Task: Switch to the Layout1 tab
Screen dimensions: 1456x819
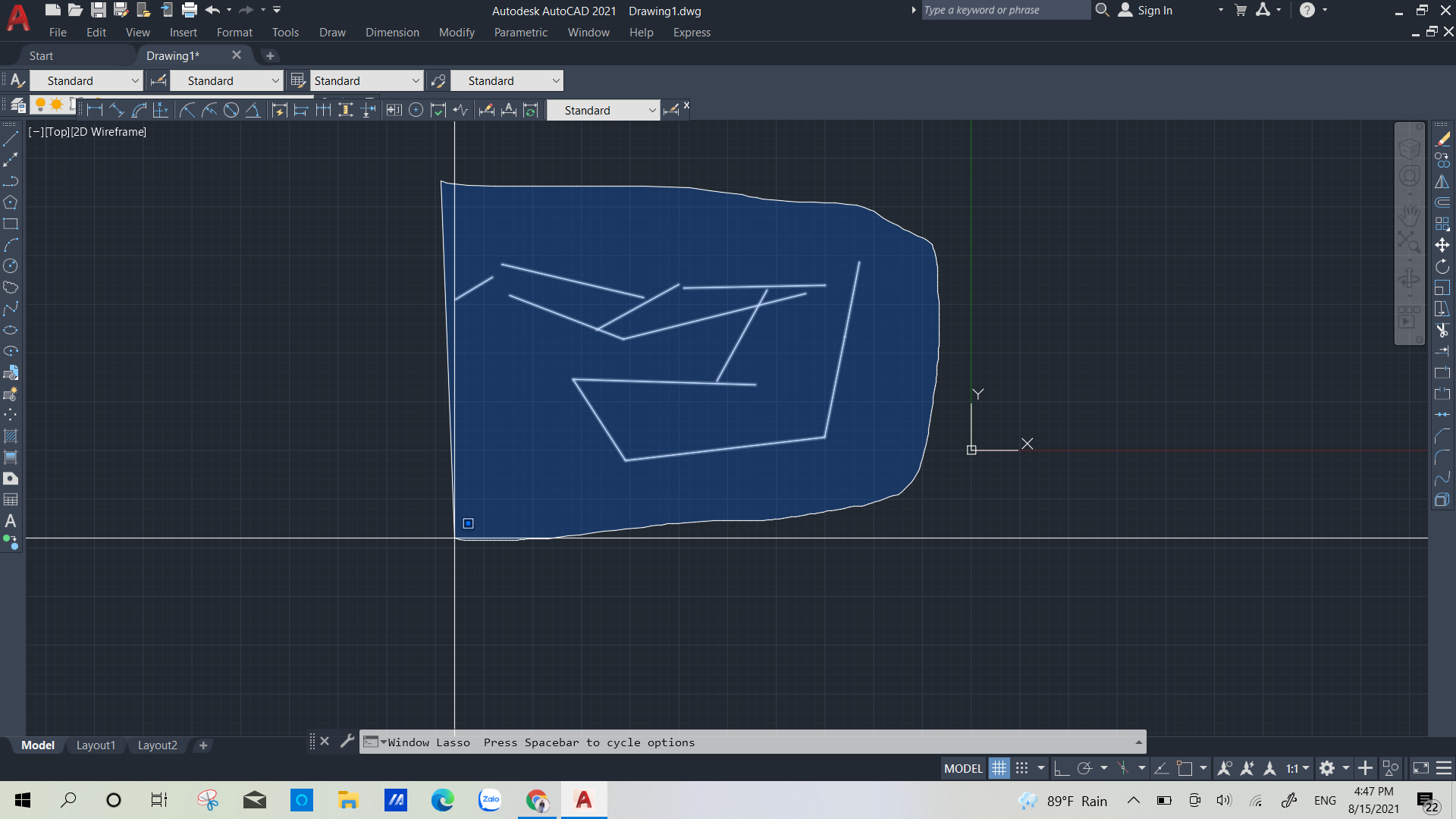Action: [x=96, y=745]
